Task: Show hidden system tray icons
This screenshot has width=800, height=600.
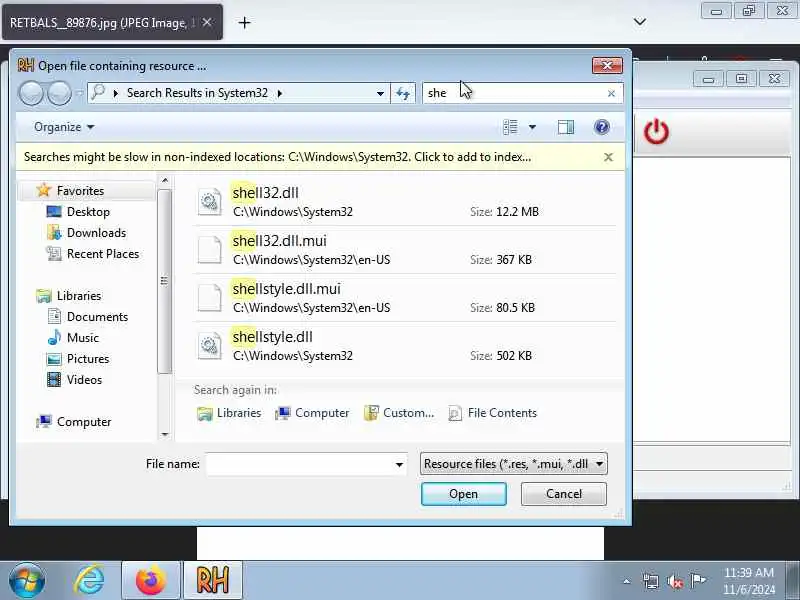Action: tap(627, 581)
